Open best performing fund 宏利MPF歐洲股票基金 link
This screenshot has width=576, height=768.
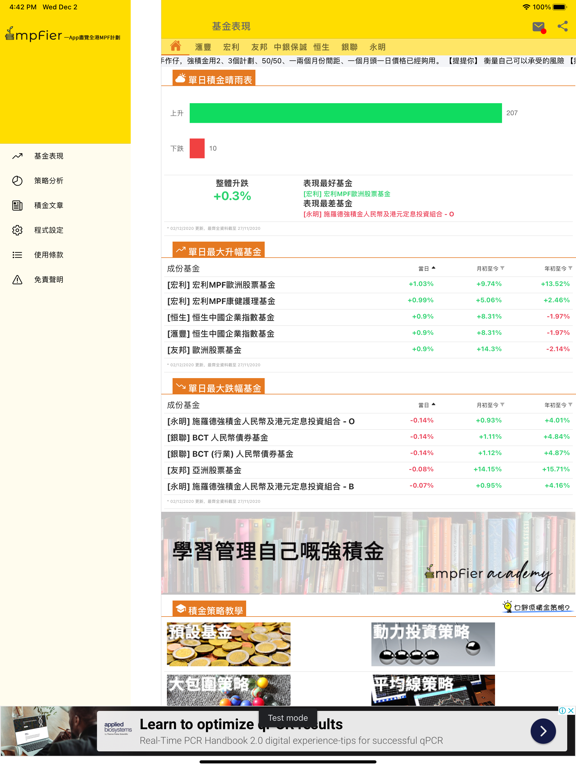[347, 194]
